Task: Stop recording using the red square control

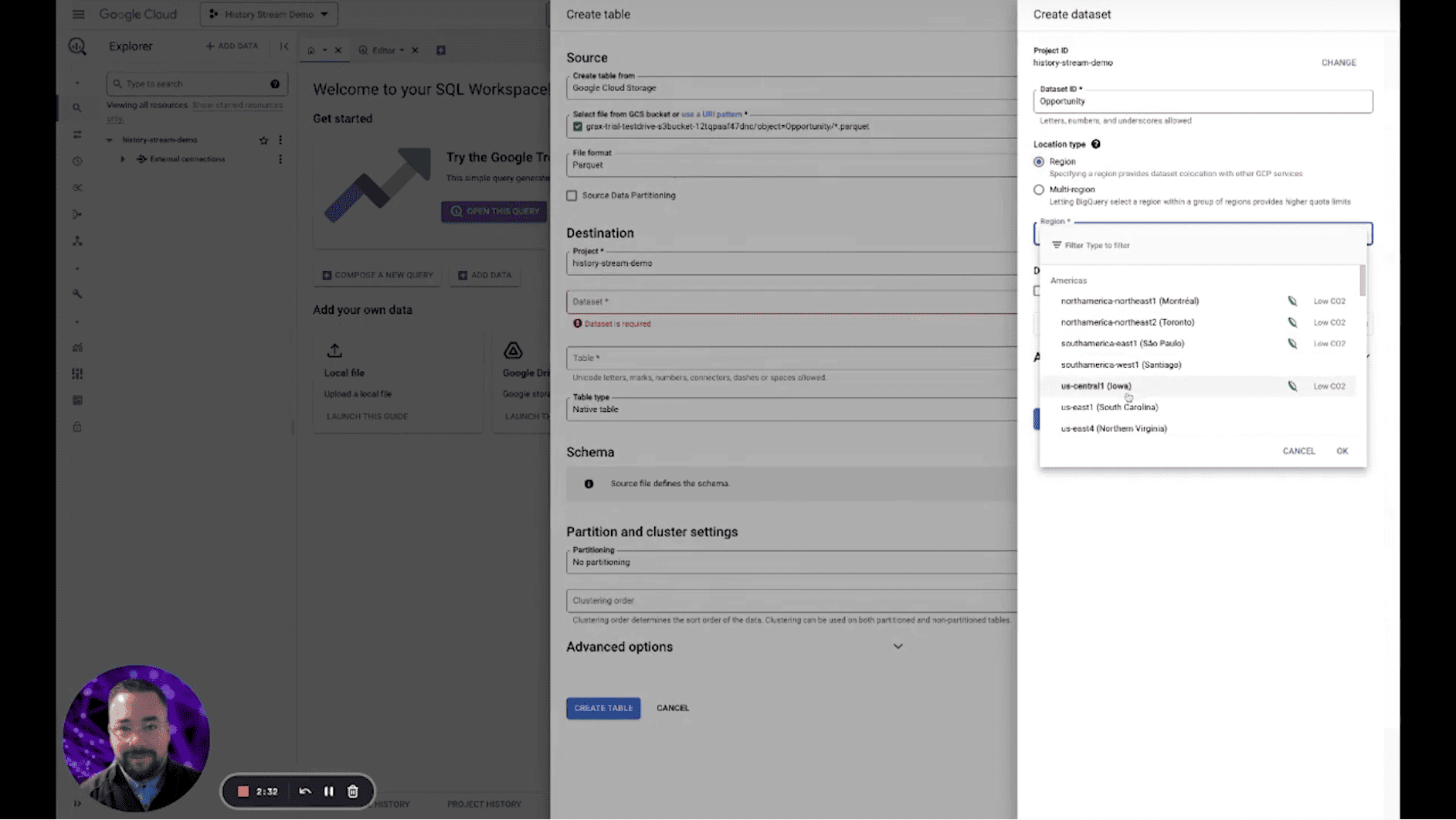Action: (243, 791)
